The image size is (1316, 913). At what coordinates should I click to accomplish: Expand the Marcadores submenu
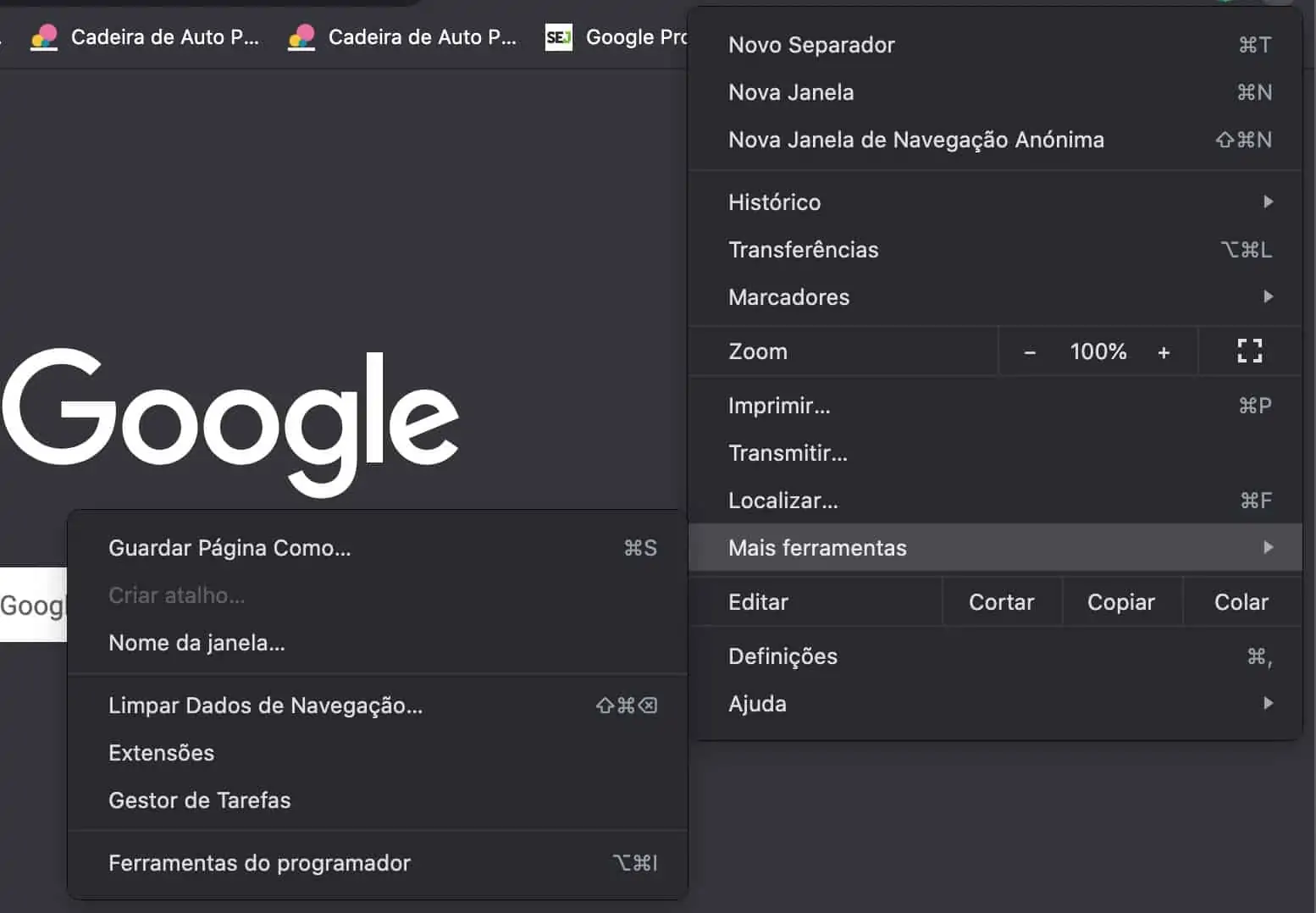pyautogui.click(x=1268, y=296)
